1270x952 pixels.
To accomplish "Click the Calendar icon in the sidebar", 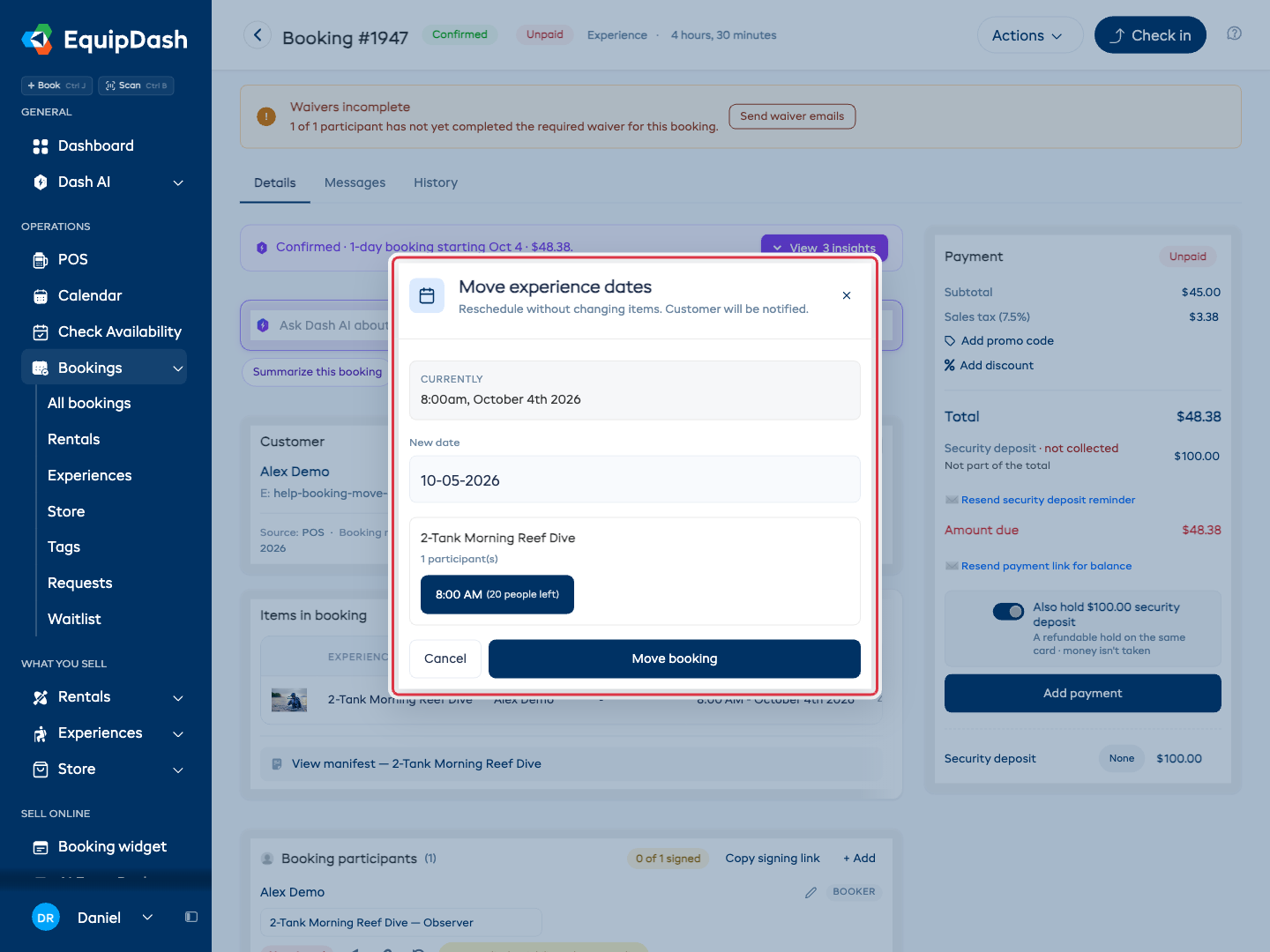I will (x=41, y=296).
